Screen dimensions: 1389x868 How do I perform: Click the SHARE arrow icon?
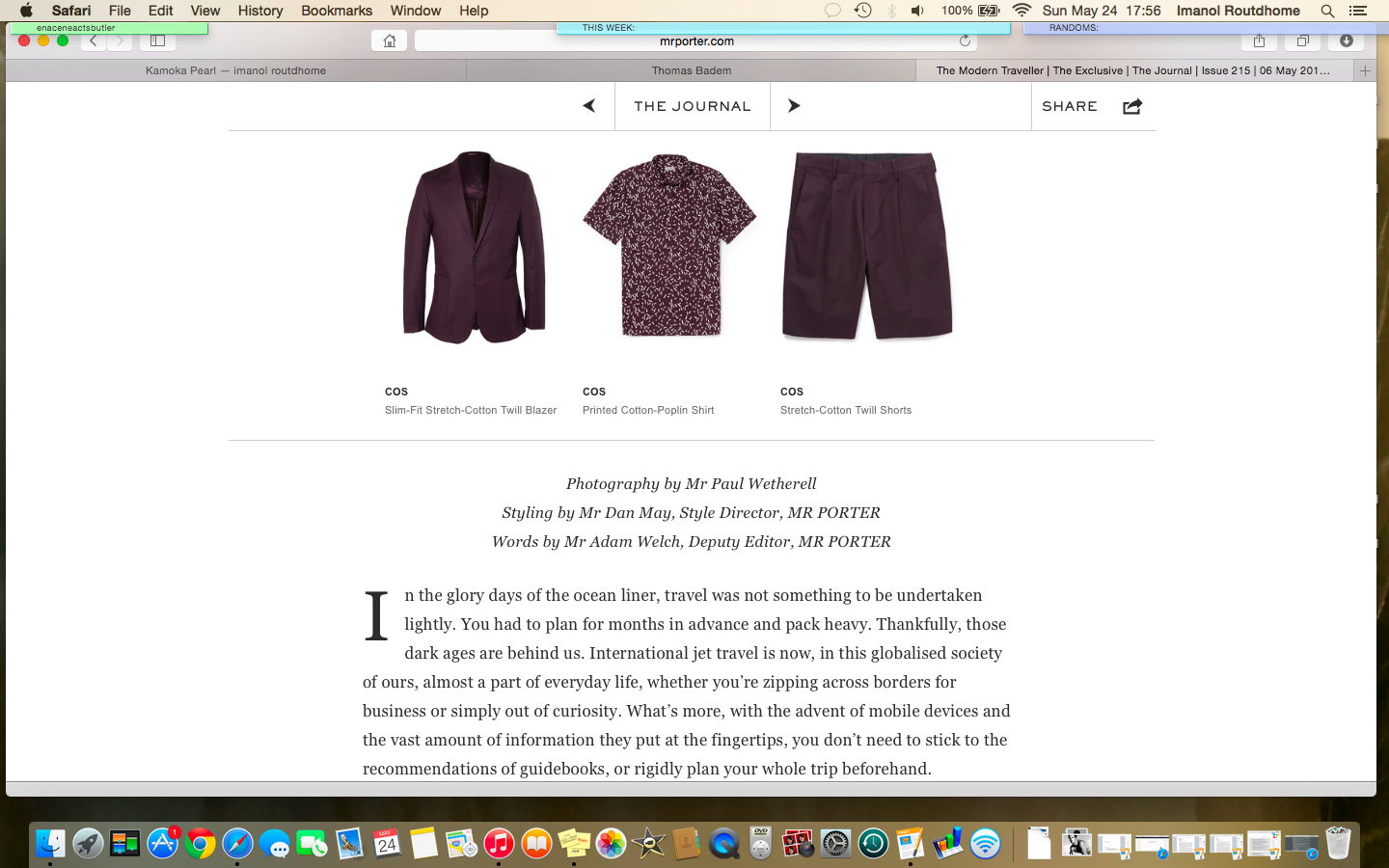coord(1132,106)
